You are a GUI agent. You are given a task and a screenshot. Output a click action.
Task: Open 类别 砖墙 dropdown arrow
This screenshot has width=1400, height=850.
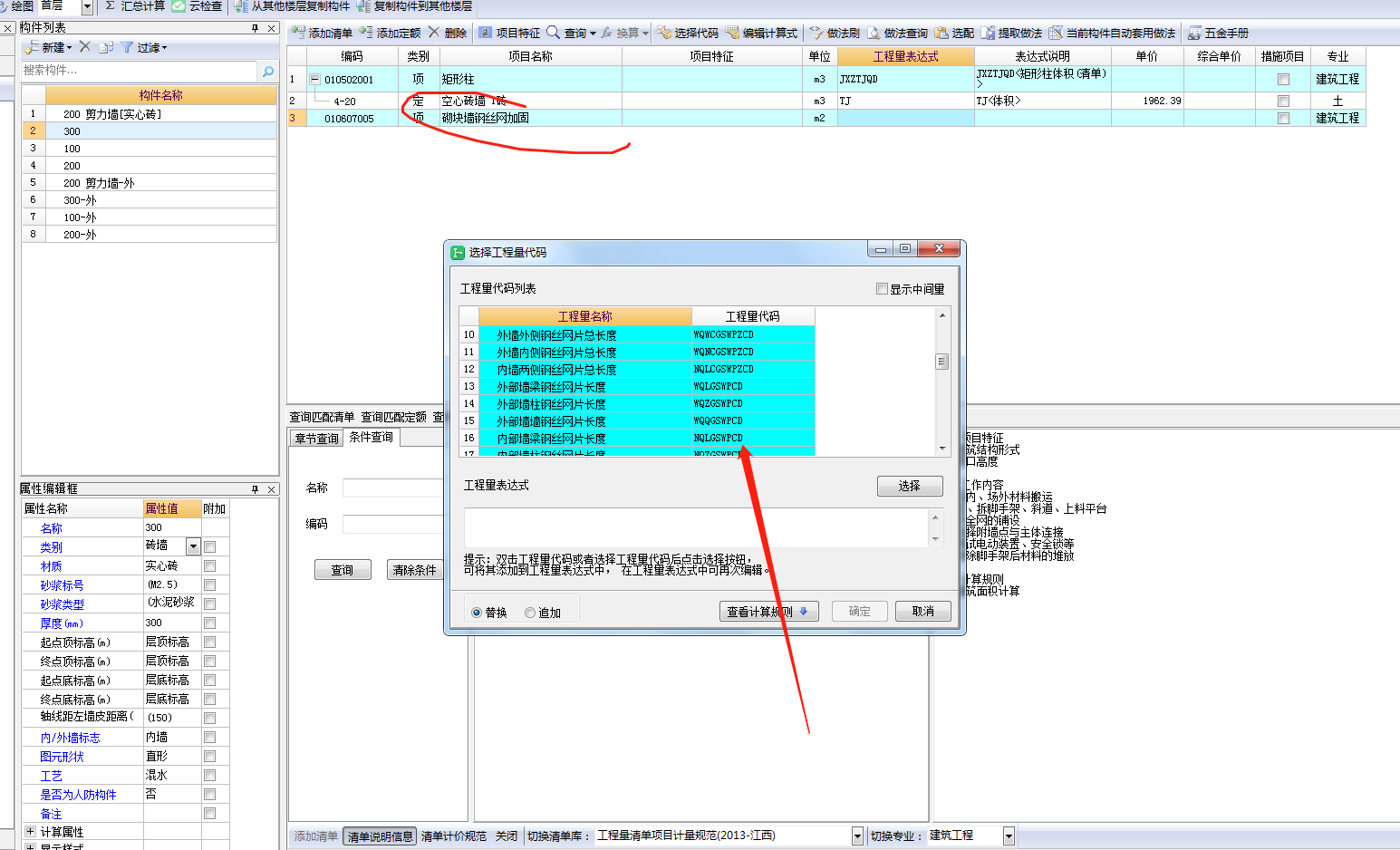pyautogui.click(x=193, y=546)
